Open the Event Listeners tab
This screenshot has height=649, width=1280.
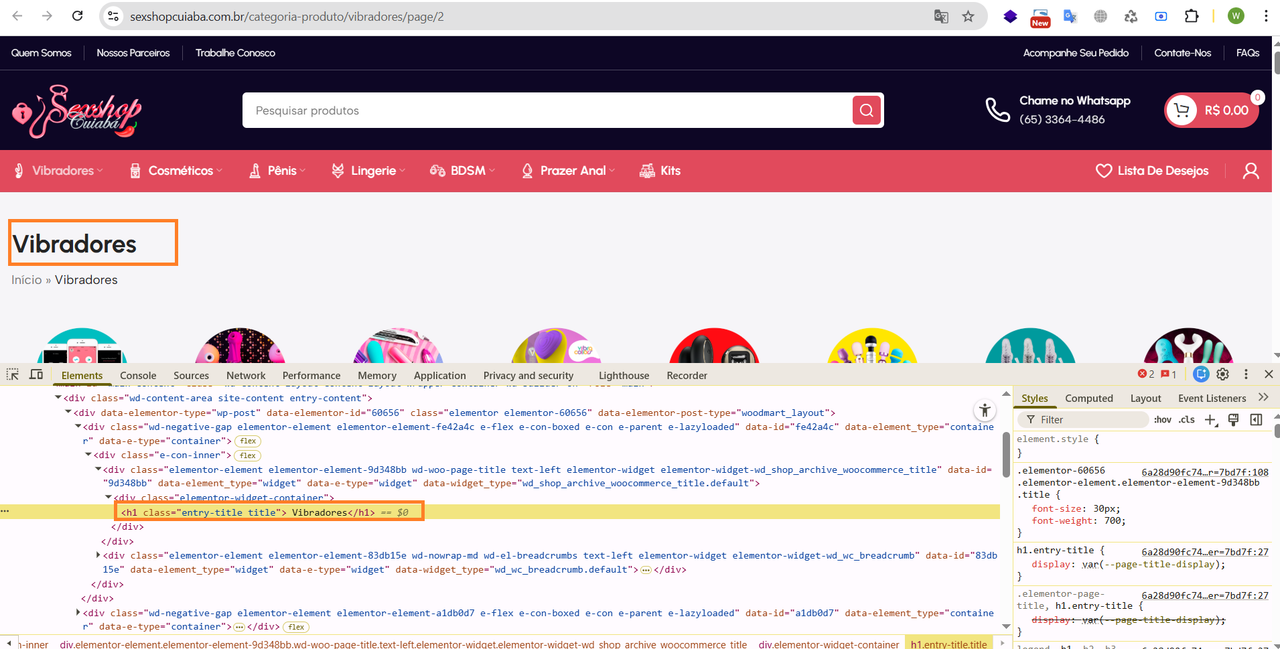coord(1212,398)
